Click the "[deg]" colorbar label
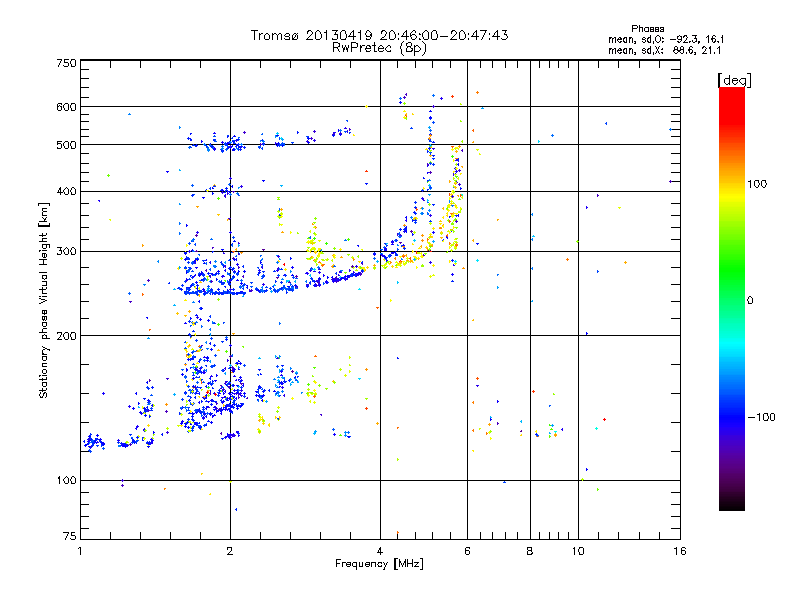 click(734, 80)
